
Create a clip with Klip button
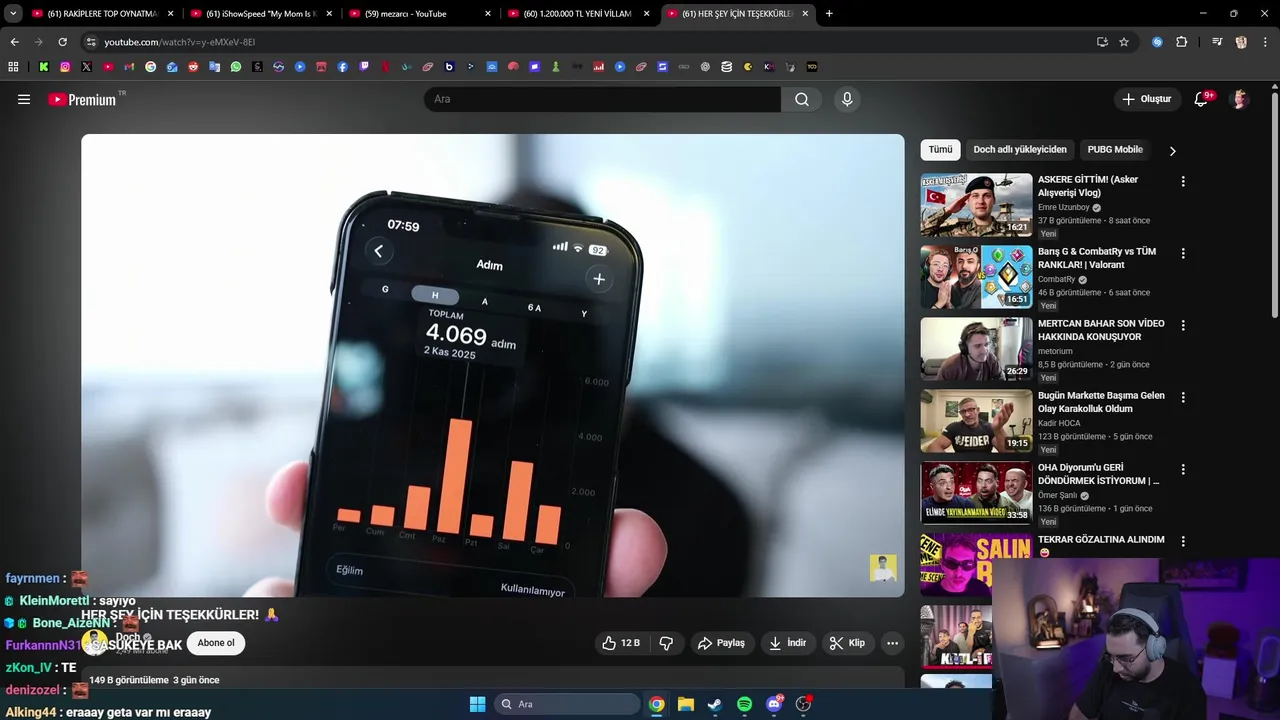tap(847, 643)
